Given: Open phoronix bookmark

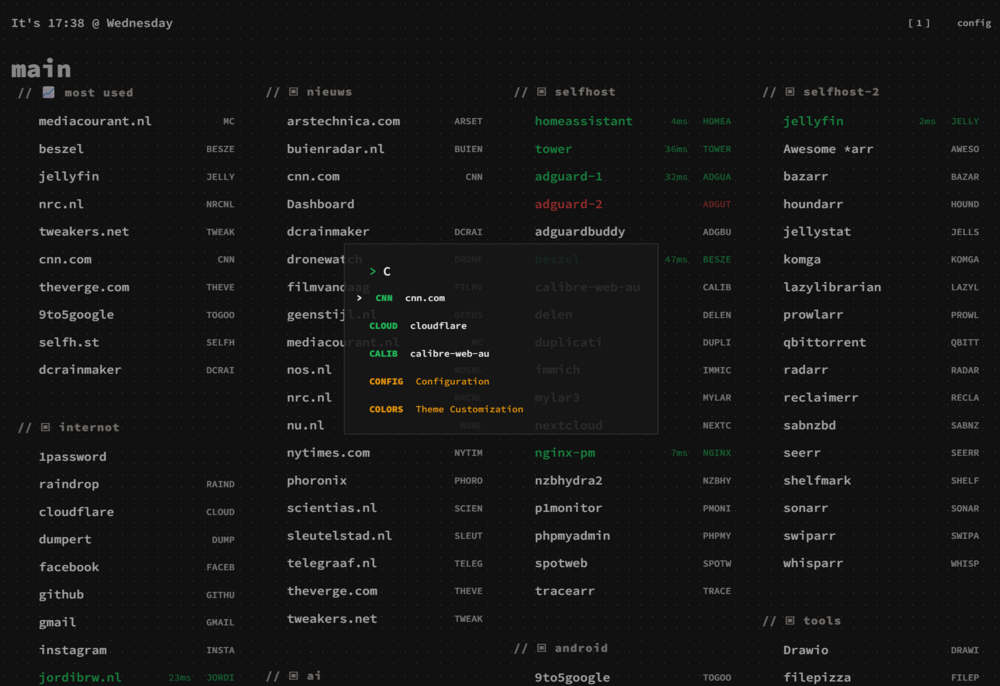Looking at the screenshot, I should coord(316,480).
